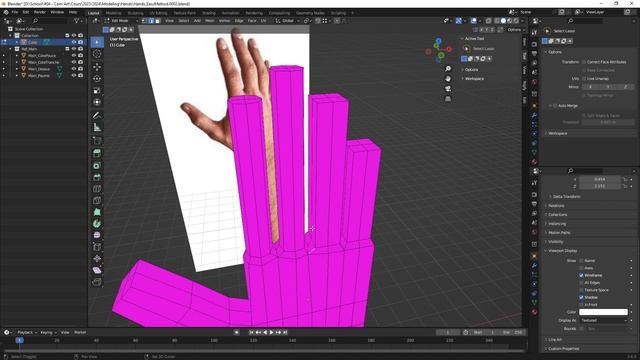Open Global transform orientation dropdown
This screenshot has height=360, width=640.
(x=288, y=20)
